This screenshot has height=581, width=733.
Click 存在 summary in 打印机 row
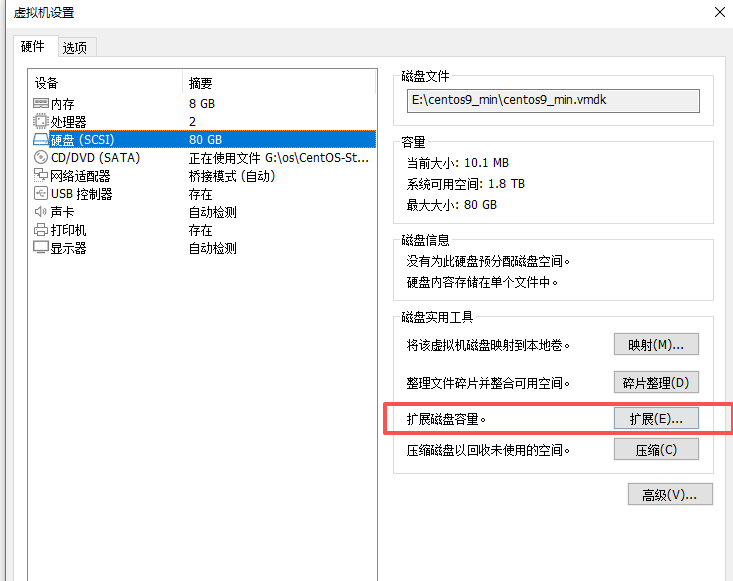201,230
